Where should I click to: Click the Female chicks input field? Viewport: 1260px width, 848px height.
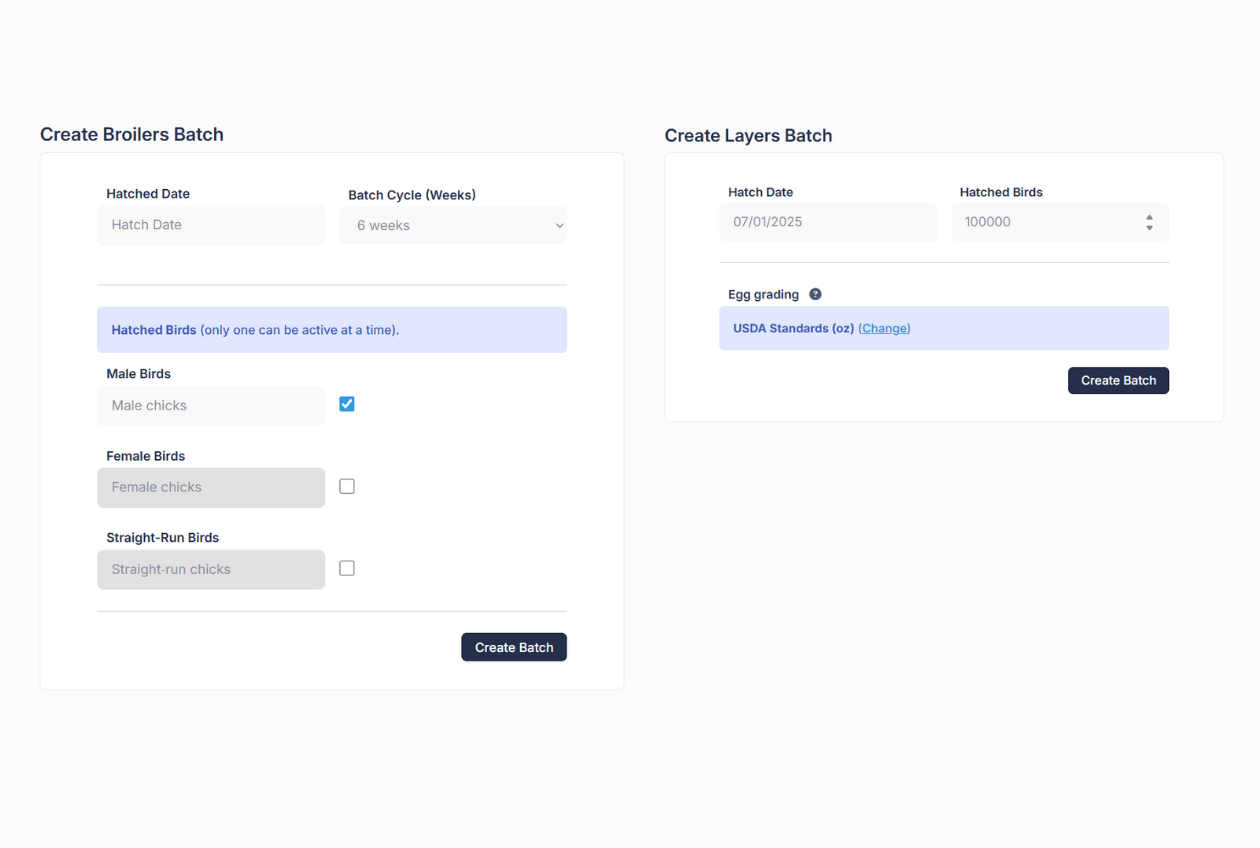click(211, 488)
